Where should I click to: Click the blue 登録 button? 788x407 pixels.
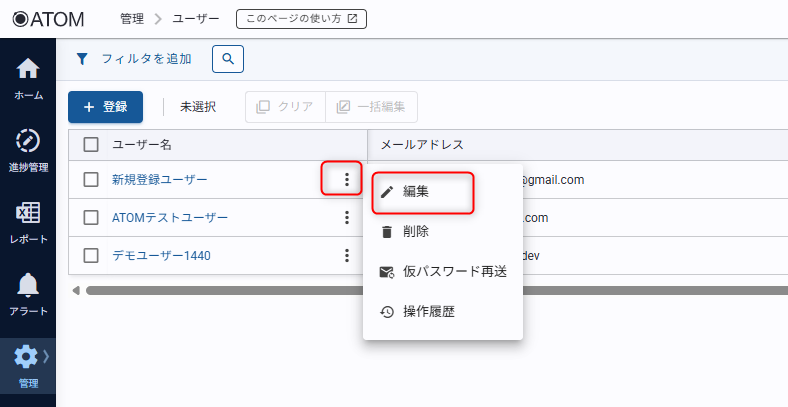pos(105,107)
